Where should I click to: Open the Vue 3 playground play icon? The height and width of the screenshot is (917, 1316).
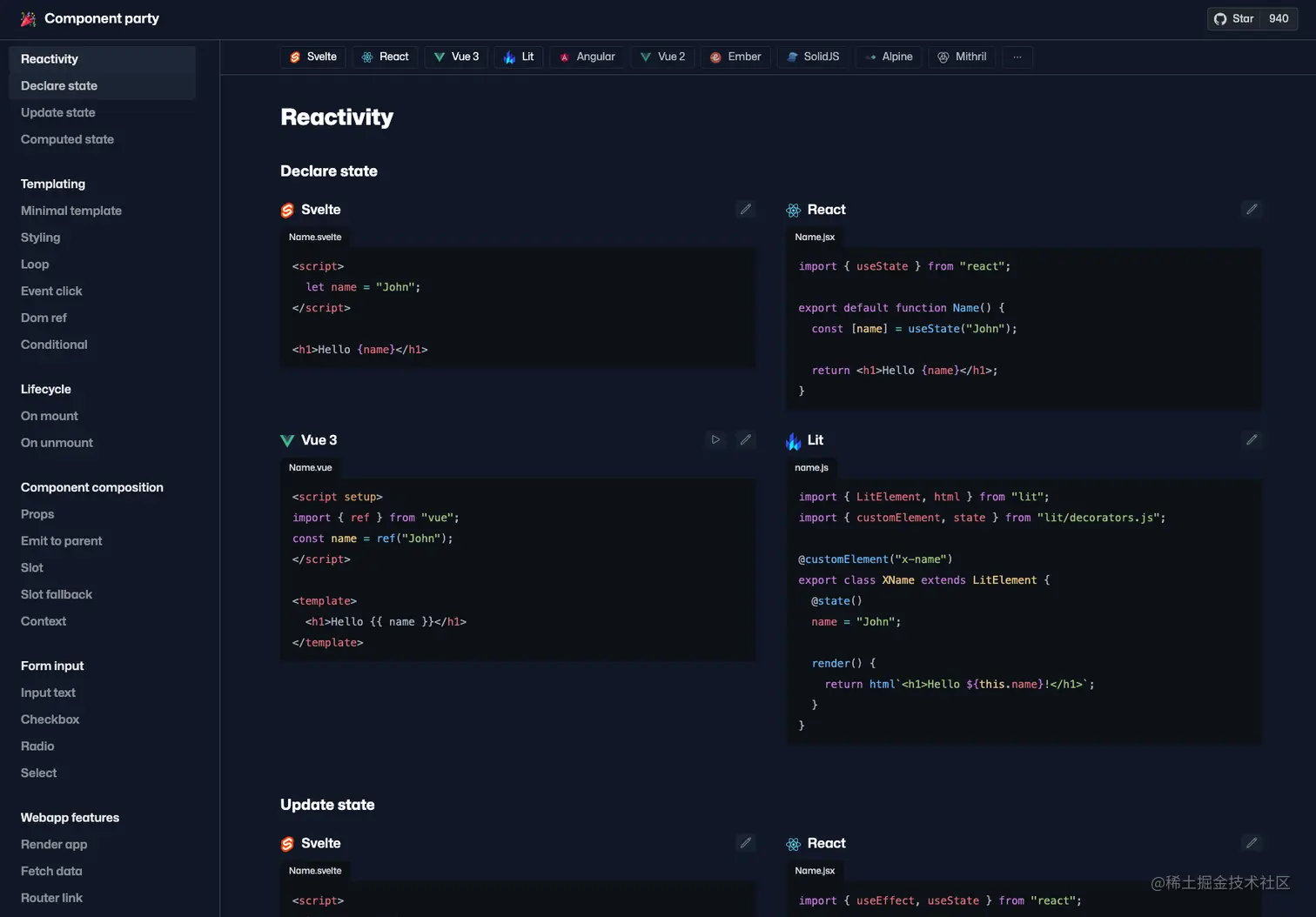(715, 439)
